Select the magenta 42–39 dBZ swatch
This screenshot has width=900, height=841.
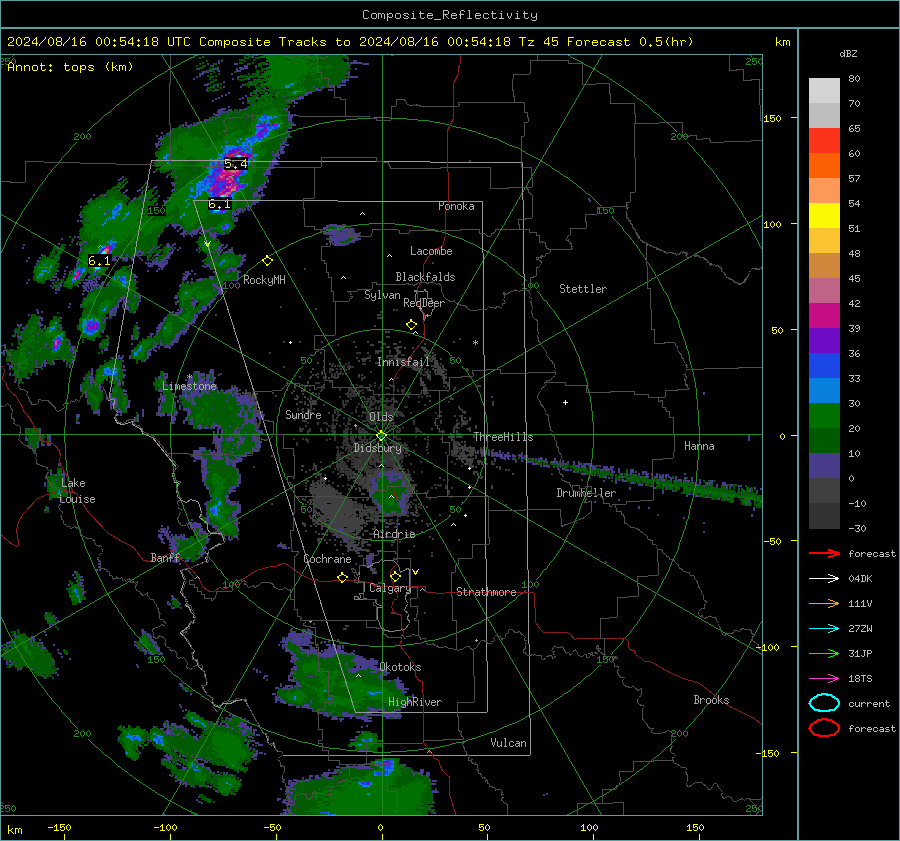pyautogui.click(x=824, y=316)
